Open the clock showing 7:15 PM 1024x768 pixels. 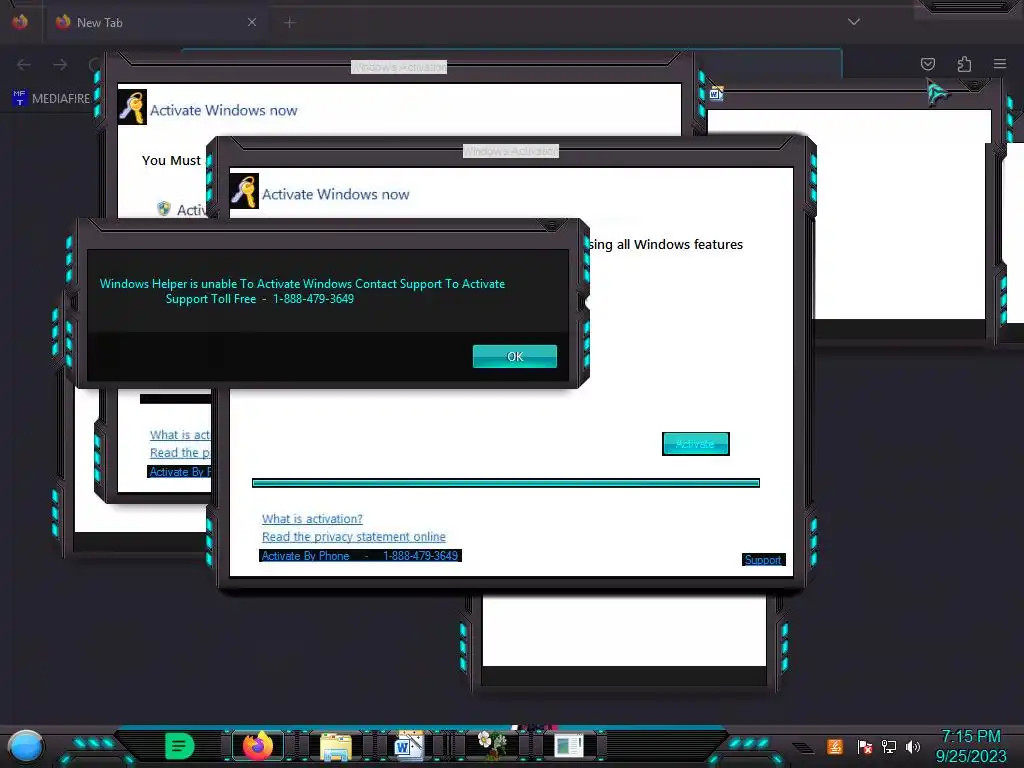coord(970,736)
